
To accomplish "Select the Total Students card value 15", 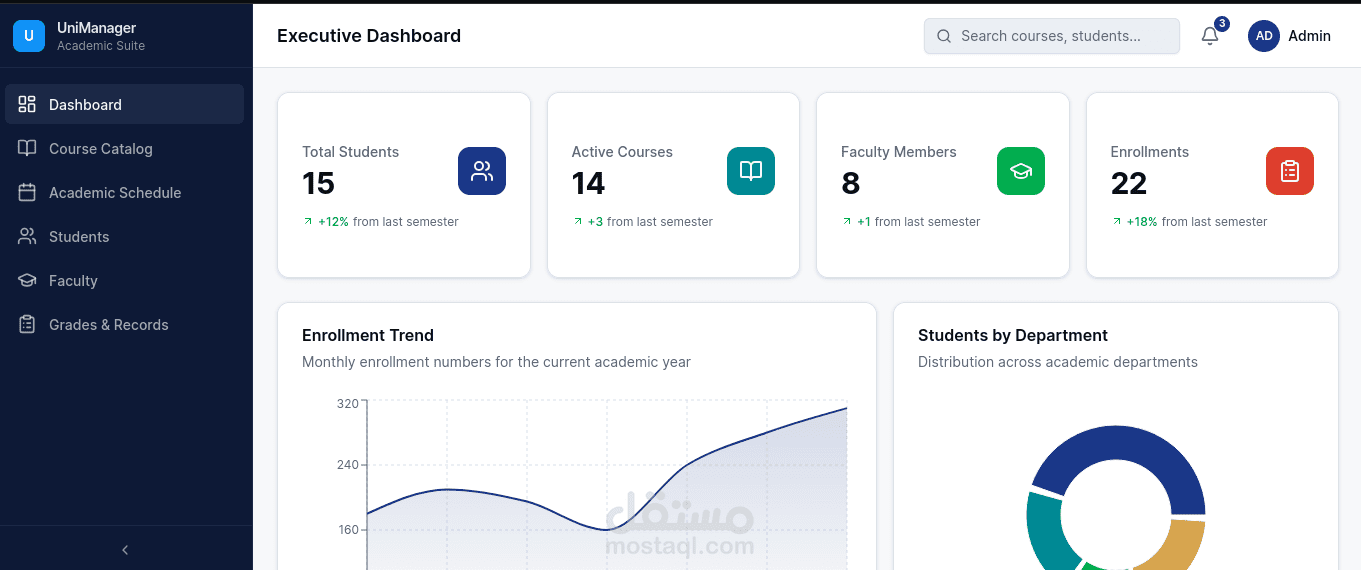I will (318, 184).
